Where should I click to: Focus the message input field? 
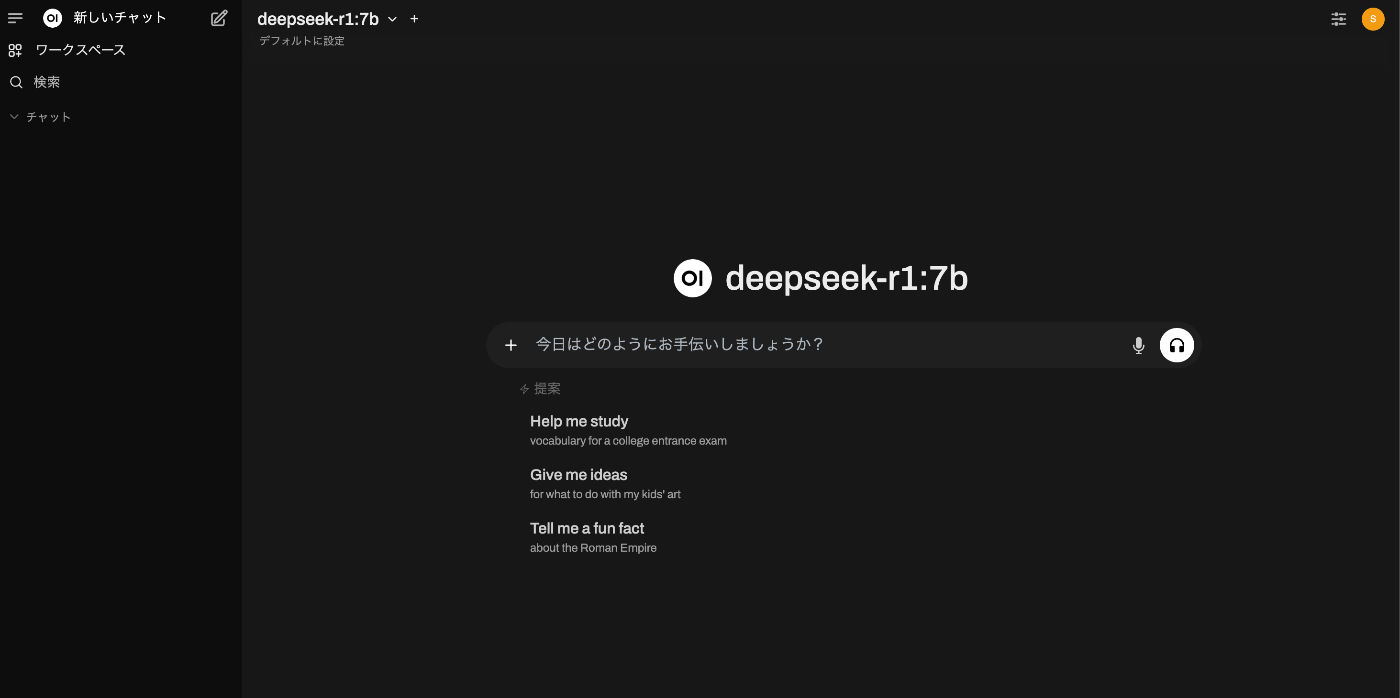[x=825, y=344]
